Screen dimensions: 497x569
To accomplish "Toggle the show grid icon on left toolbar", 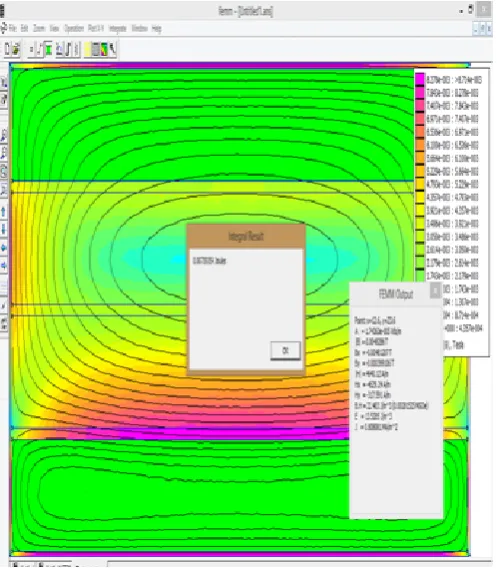I will click(4, 287).
